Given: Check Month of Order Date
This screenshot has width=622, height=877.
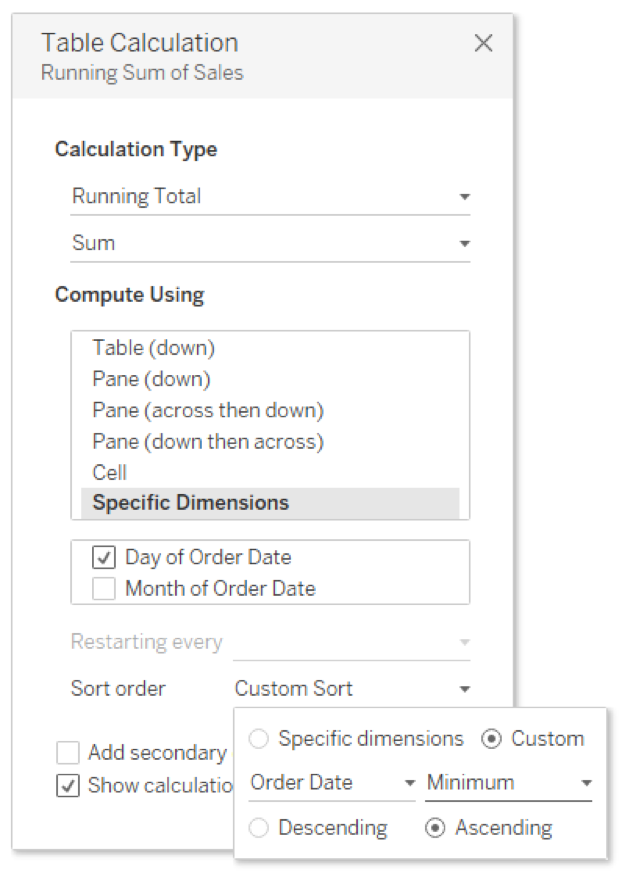Looking at the screenshot, I should [x=104, y=589].
